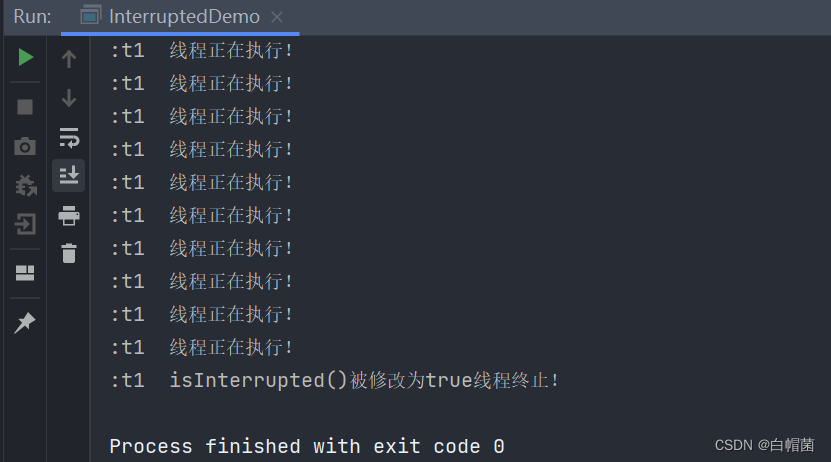Image resolution: width=831 pixels, height=462 pixels.
Task: Click the exit arrow icon
Action: (x=25, y=224)
